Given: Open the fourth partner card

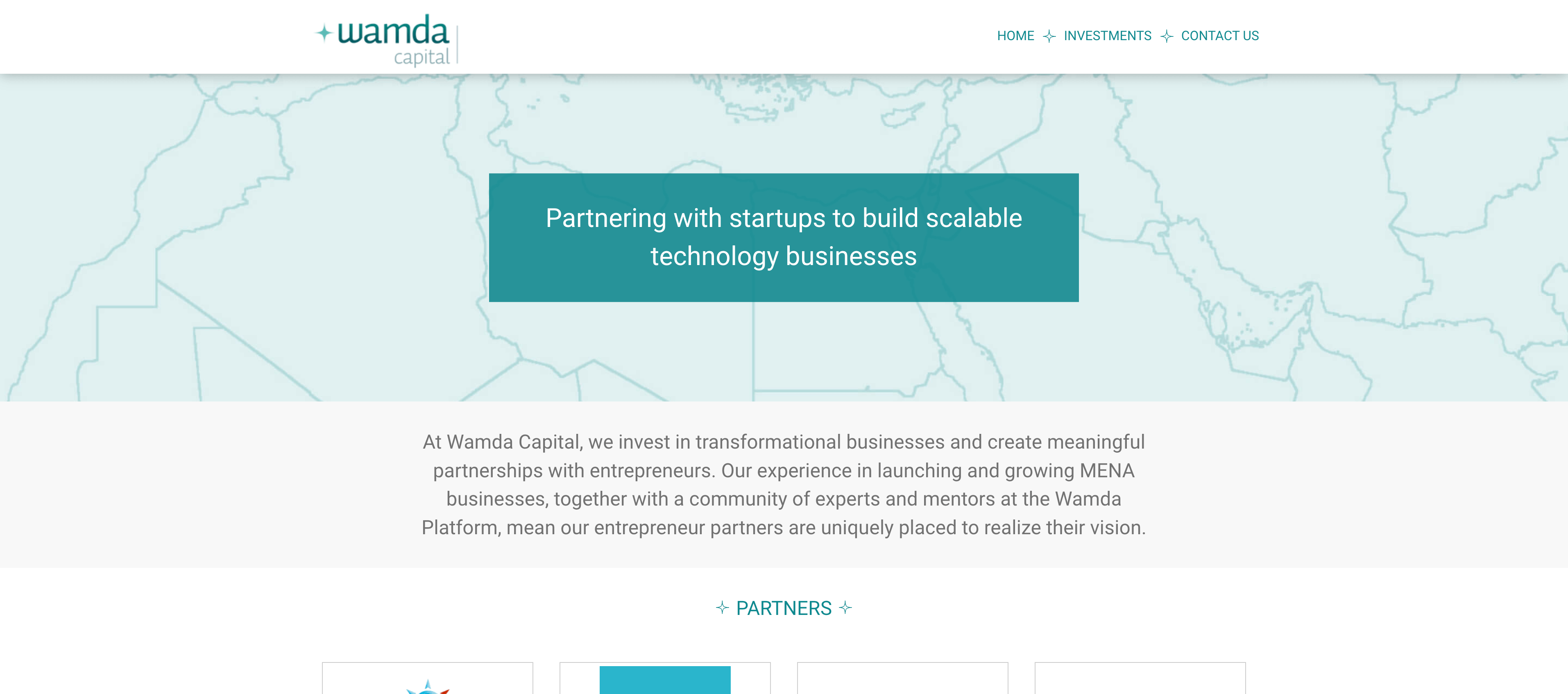Looking at the screenshot, I should click(1140, 679).
